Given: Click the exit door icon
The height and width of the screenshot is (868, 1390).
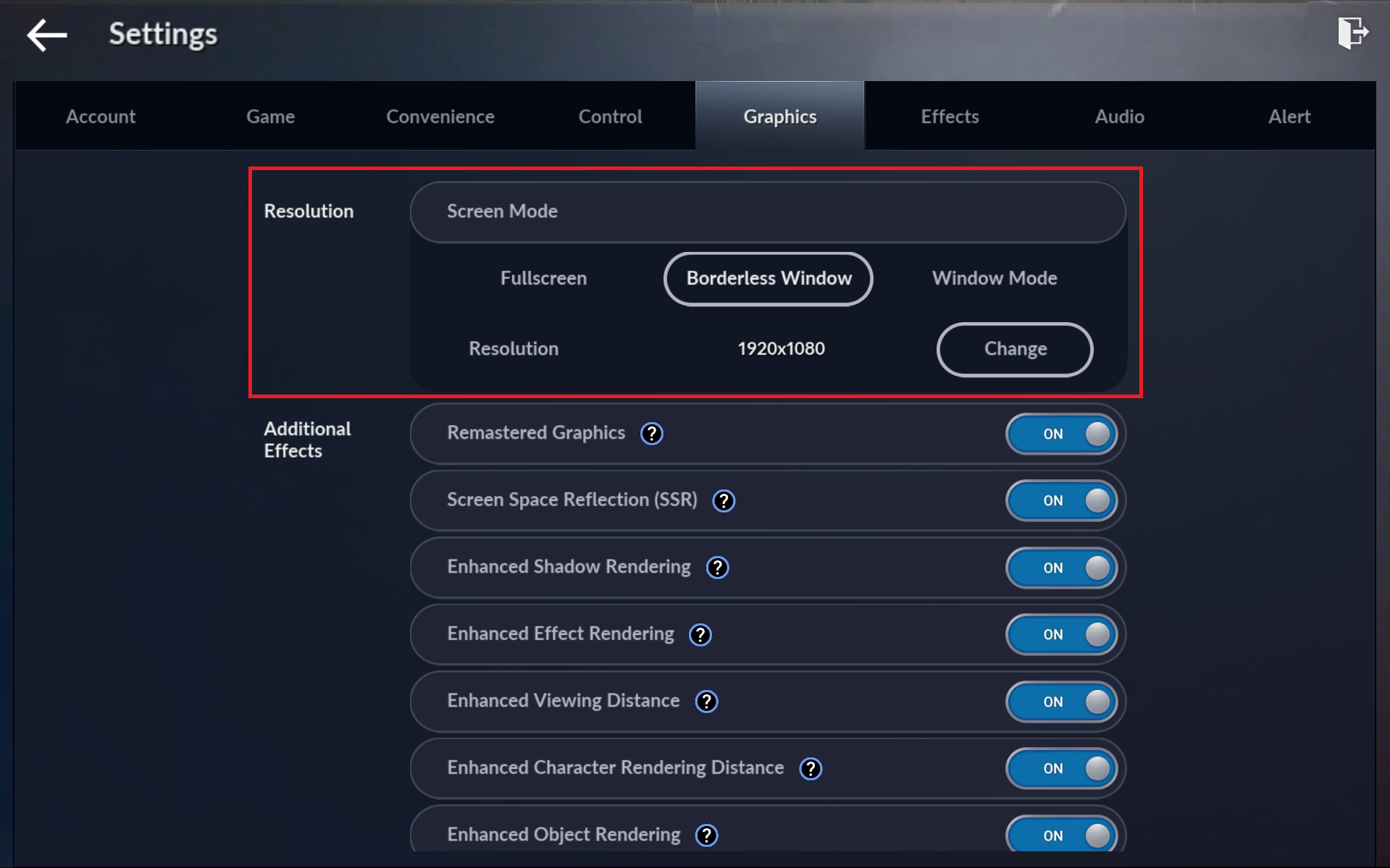Looking at the screenshot, I should tap(1352, 33).
